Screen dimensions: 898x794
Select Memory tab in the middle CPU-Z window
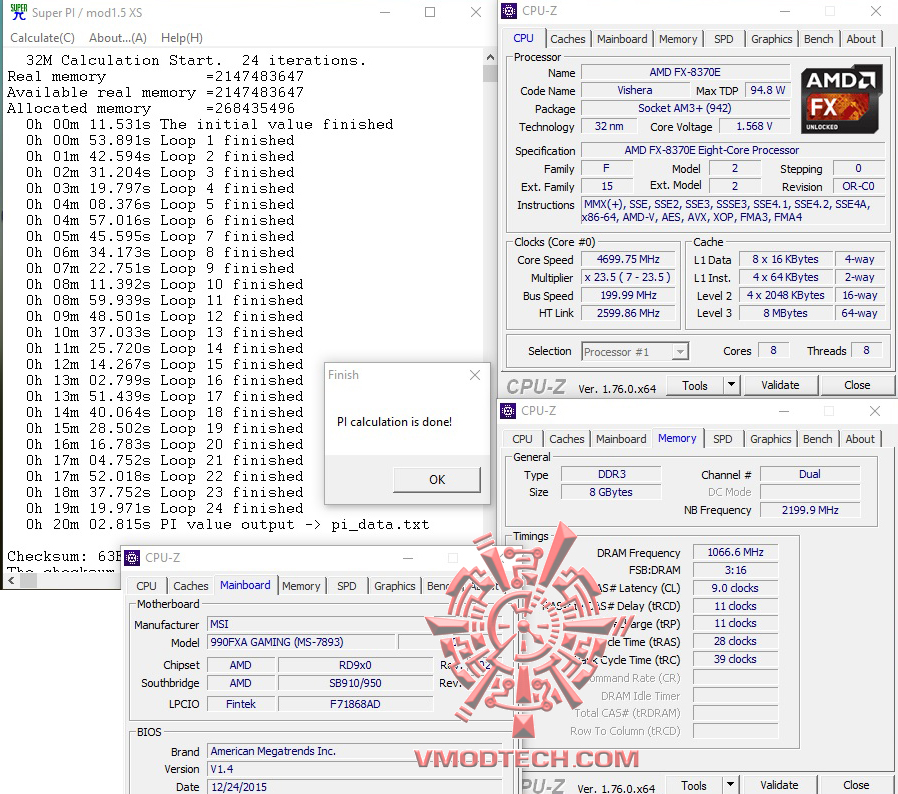pos(677,438)
